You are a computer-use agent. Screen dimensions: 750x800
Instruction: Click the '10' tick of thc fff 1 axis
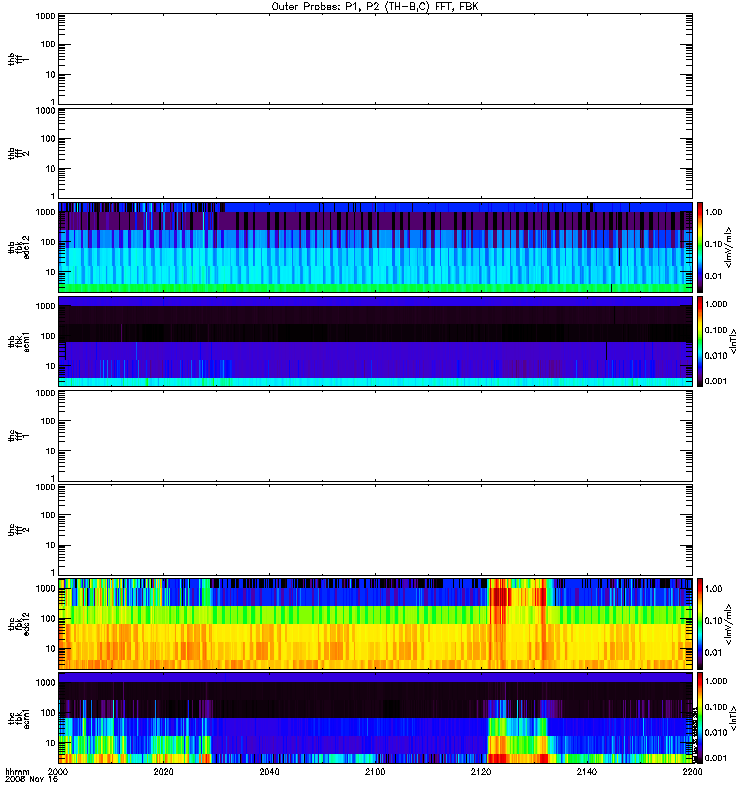tap(51, 451)
